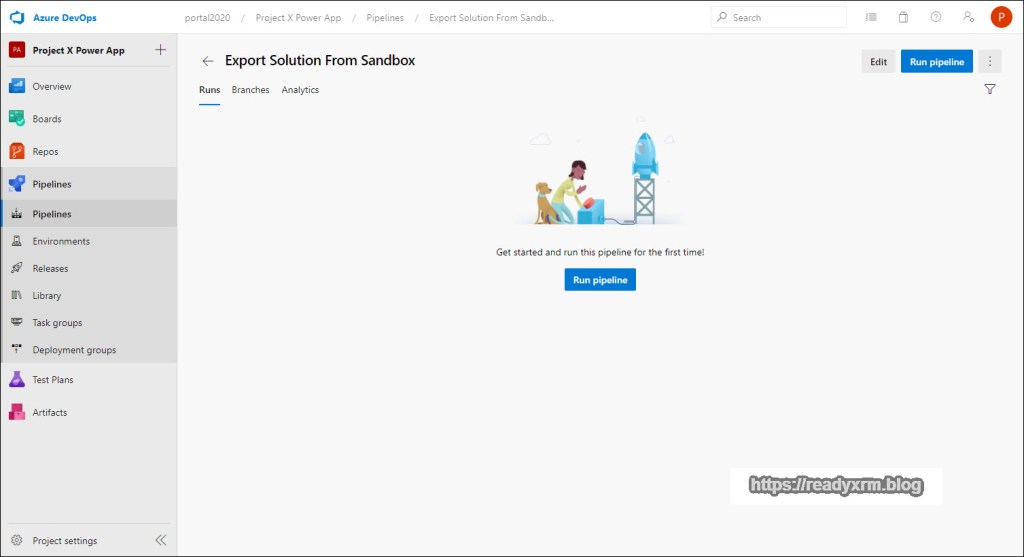
Task: Switch to the Branches tab
Action: tap(250, 90)
